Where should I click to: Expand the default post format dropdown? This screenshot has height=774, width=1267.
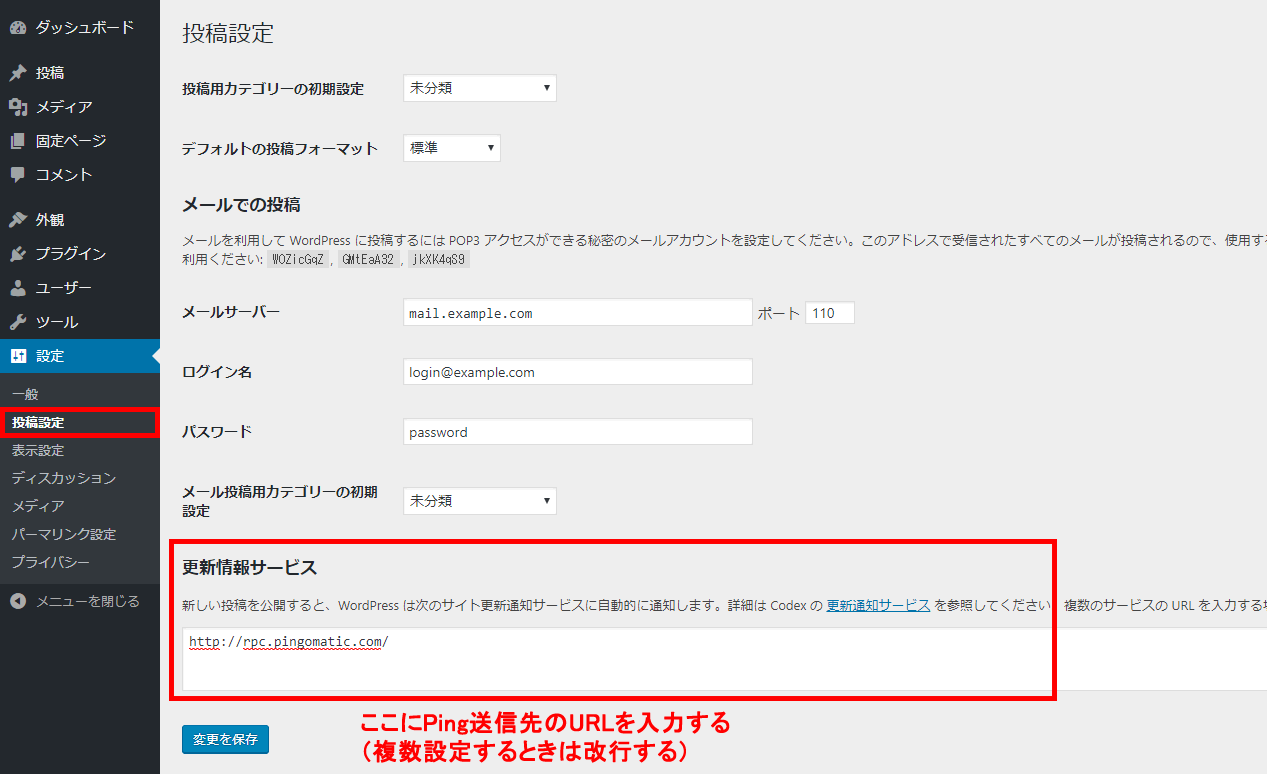(451, 148)
